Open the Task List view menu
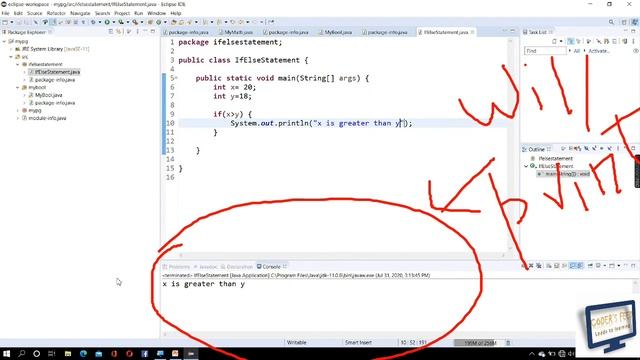 pos(633,41)
